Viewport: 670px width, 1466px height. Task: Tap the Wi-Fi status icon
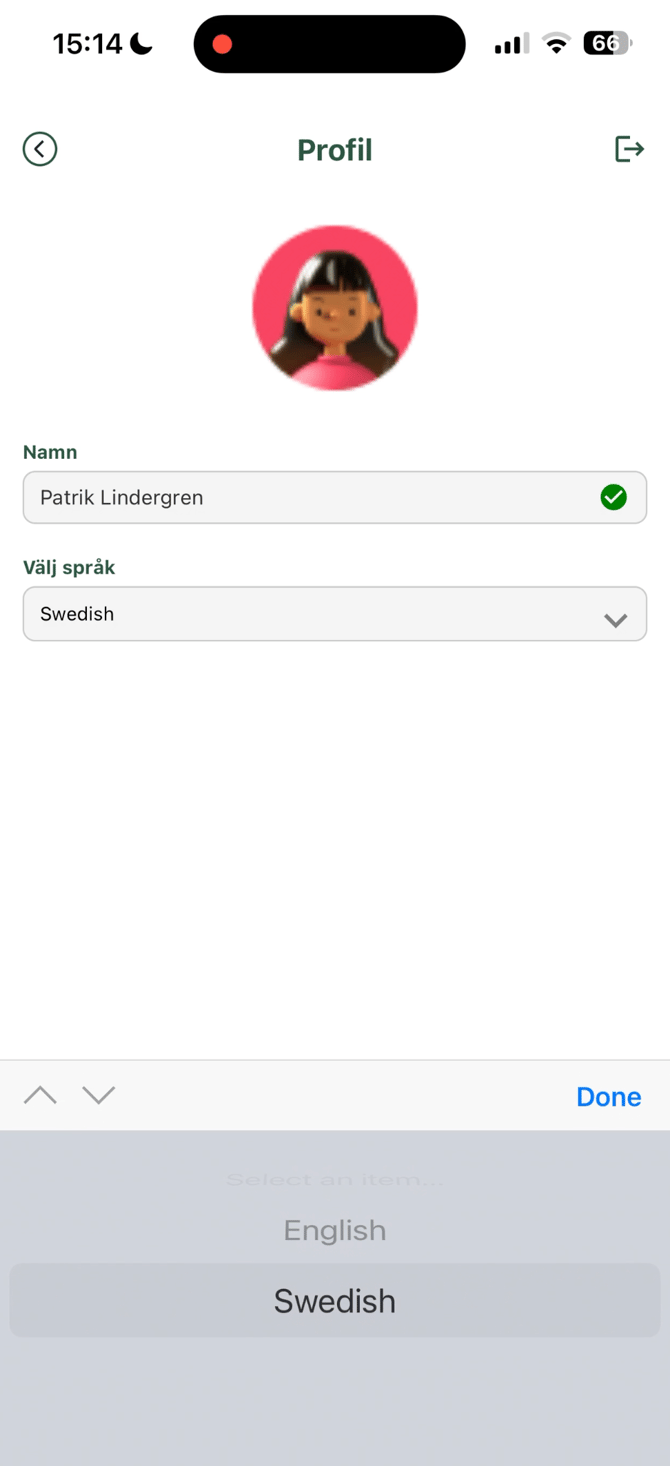[556, 43]
